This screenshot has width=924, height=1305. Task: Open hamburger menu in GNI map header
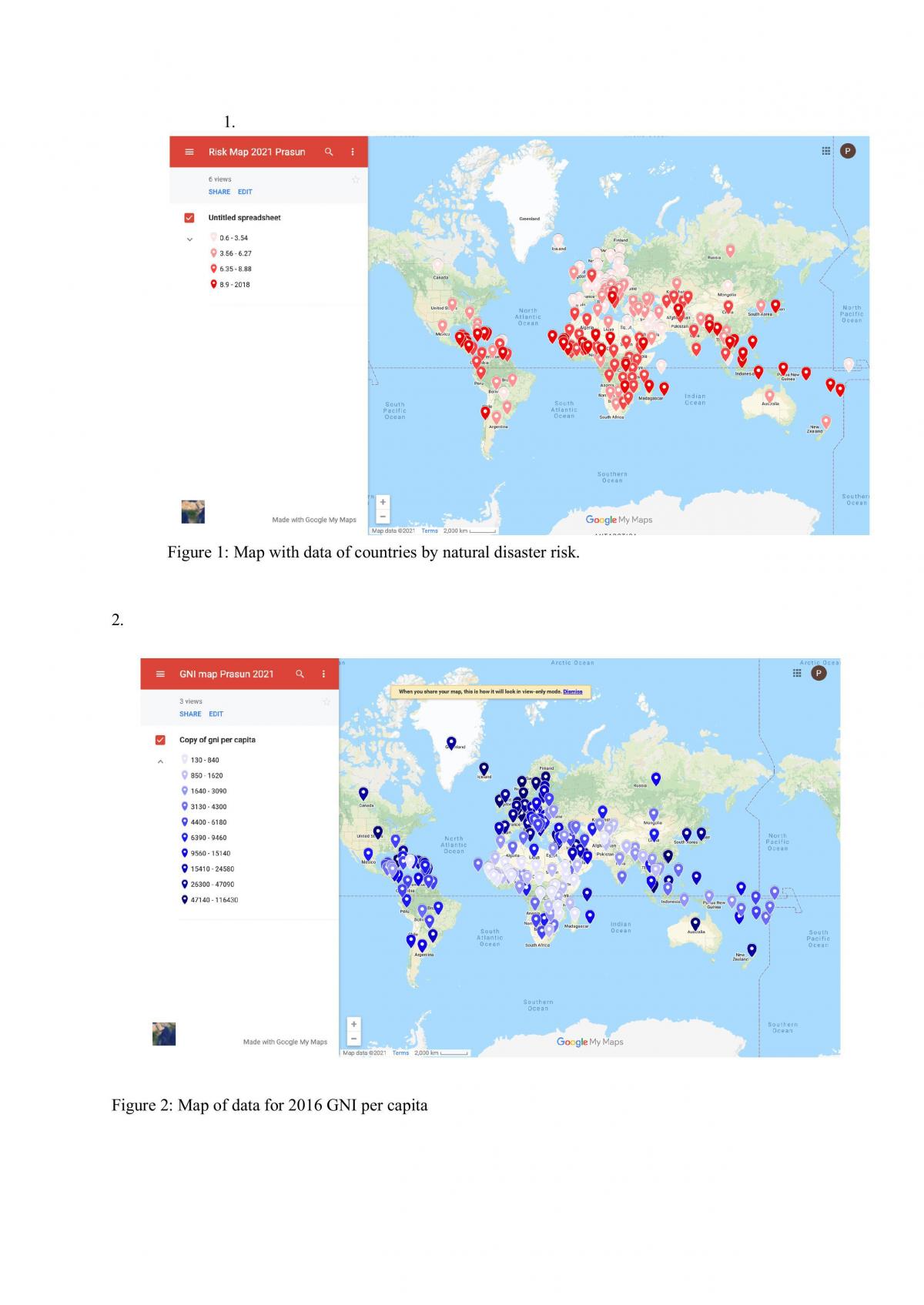tap(160, 674)
